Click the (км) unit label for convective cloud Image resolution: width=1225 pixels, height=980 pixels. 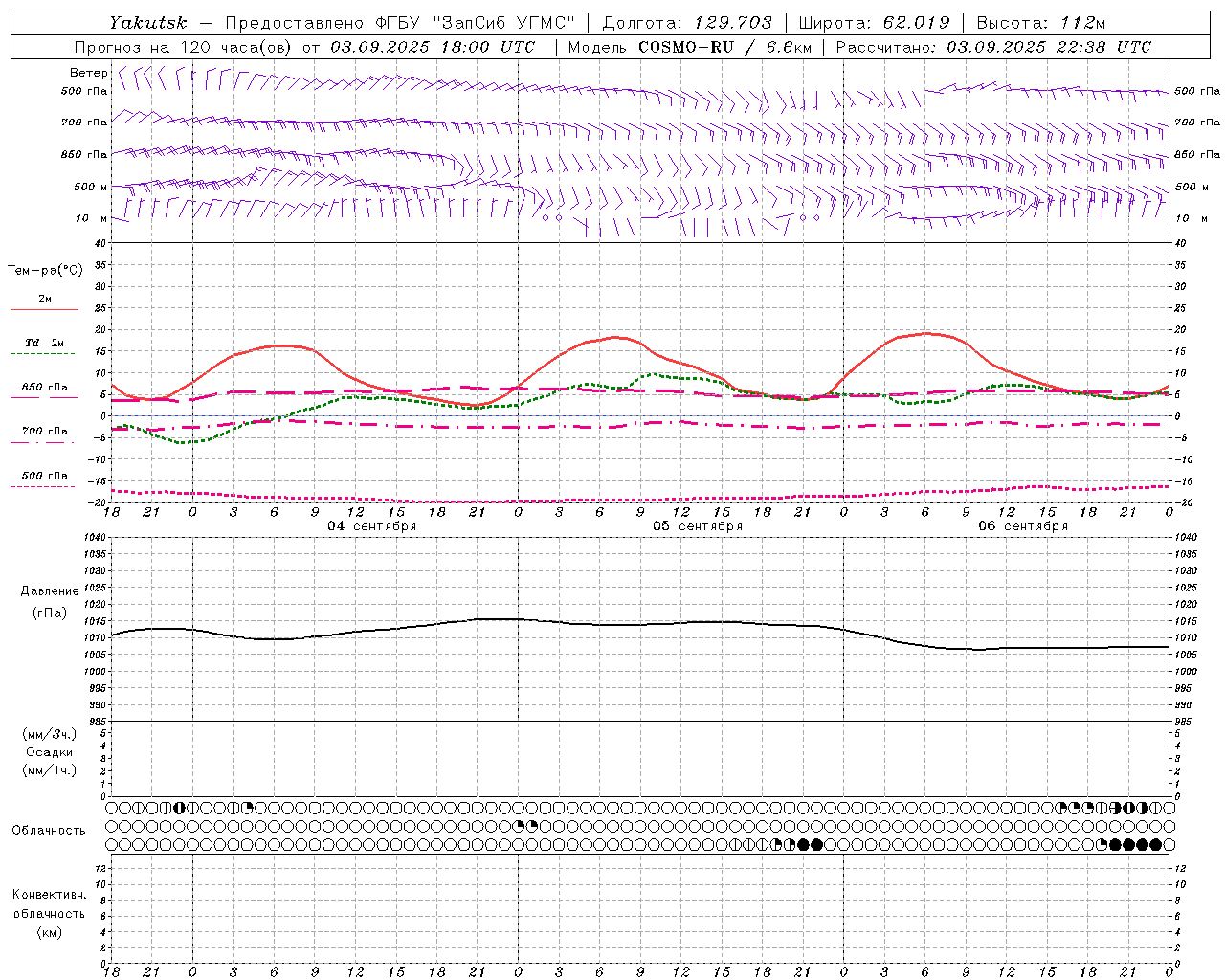tap(49, 932)
